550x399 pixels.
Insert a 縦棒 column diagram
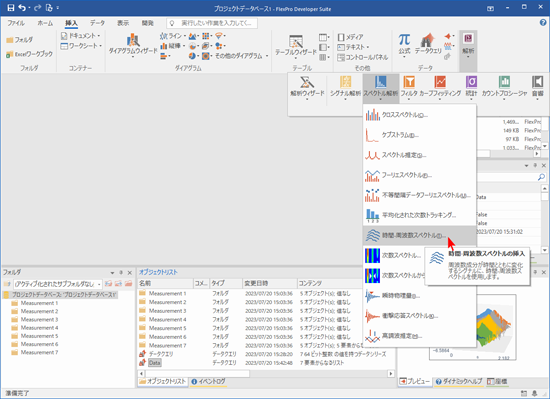[x=172, y=46]
